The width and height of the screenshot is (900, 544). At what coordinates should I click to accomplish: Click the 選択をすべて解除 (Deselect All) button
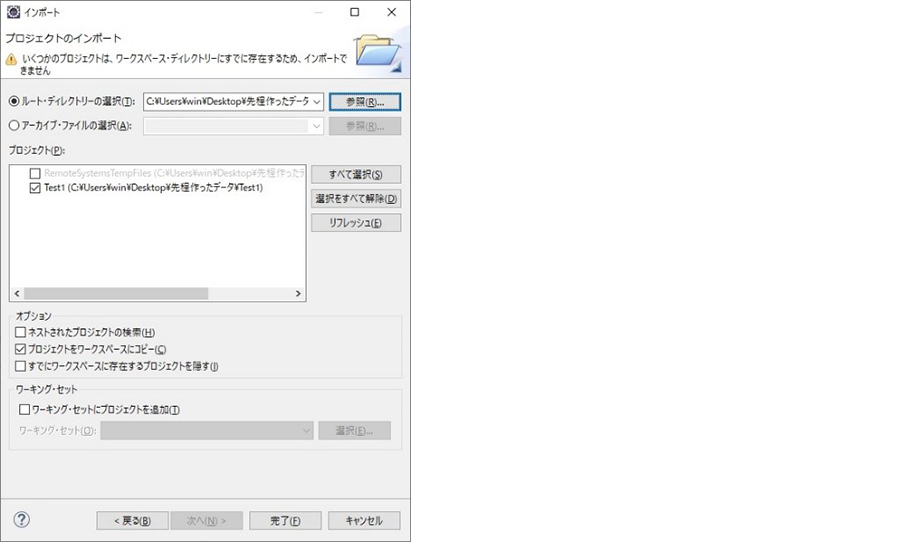[356, 199]
